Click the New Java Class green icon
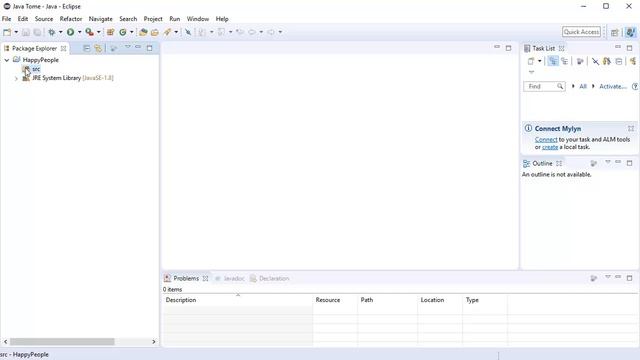This screenshot has width=640, height=360. [123, 32]
